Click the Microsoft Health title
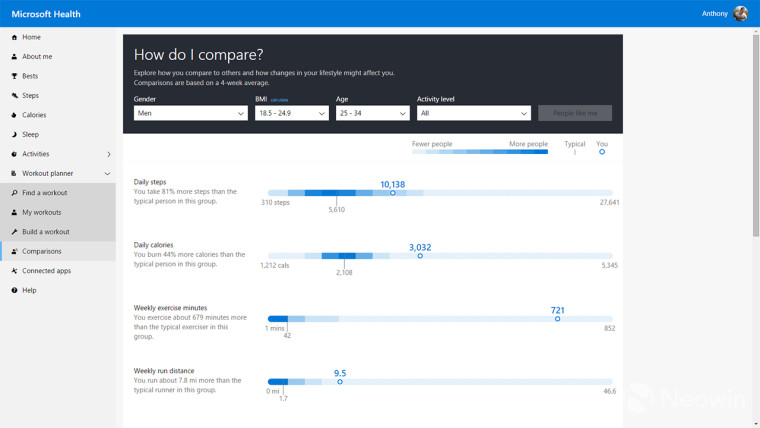This screenshot has width=760, height=428. point(46,14)
